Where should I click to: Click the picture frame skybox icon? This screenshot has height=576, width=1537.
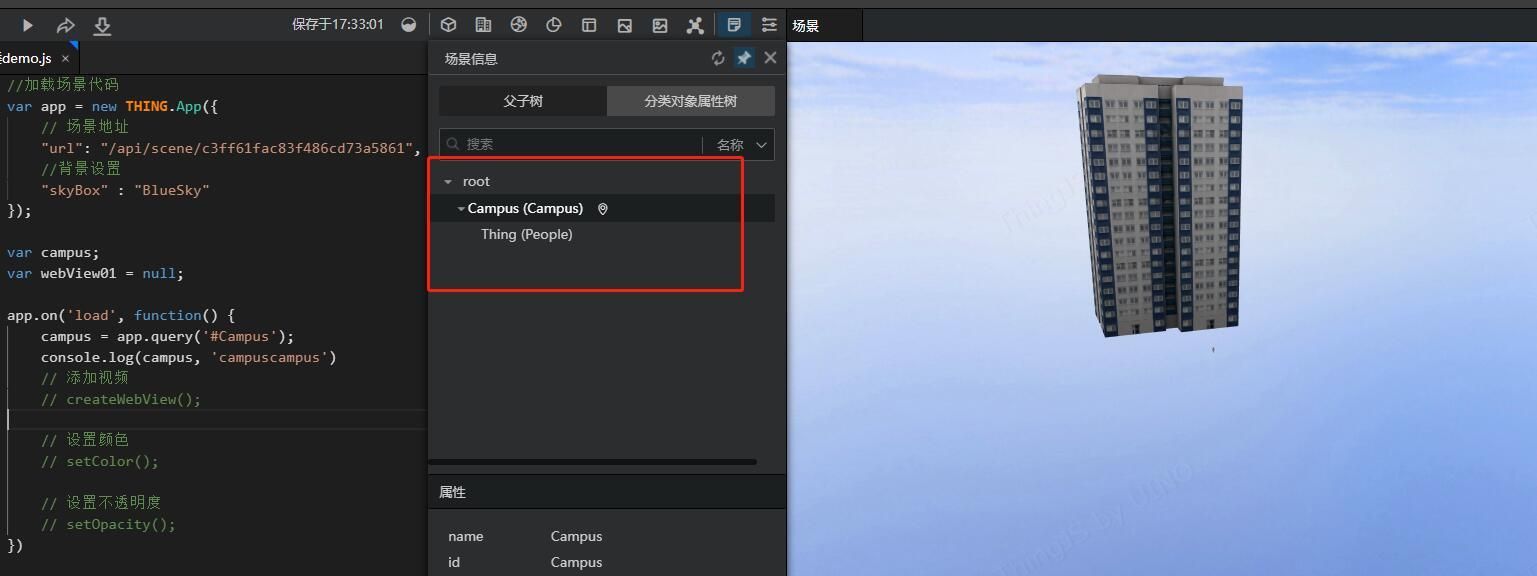(660, 25)
